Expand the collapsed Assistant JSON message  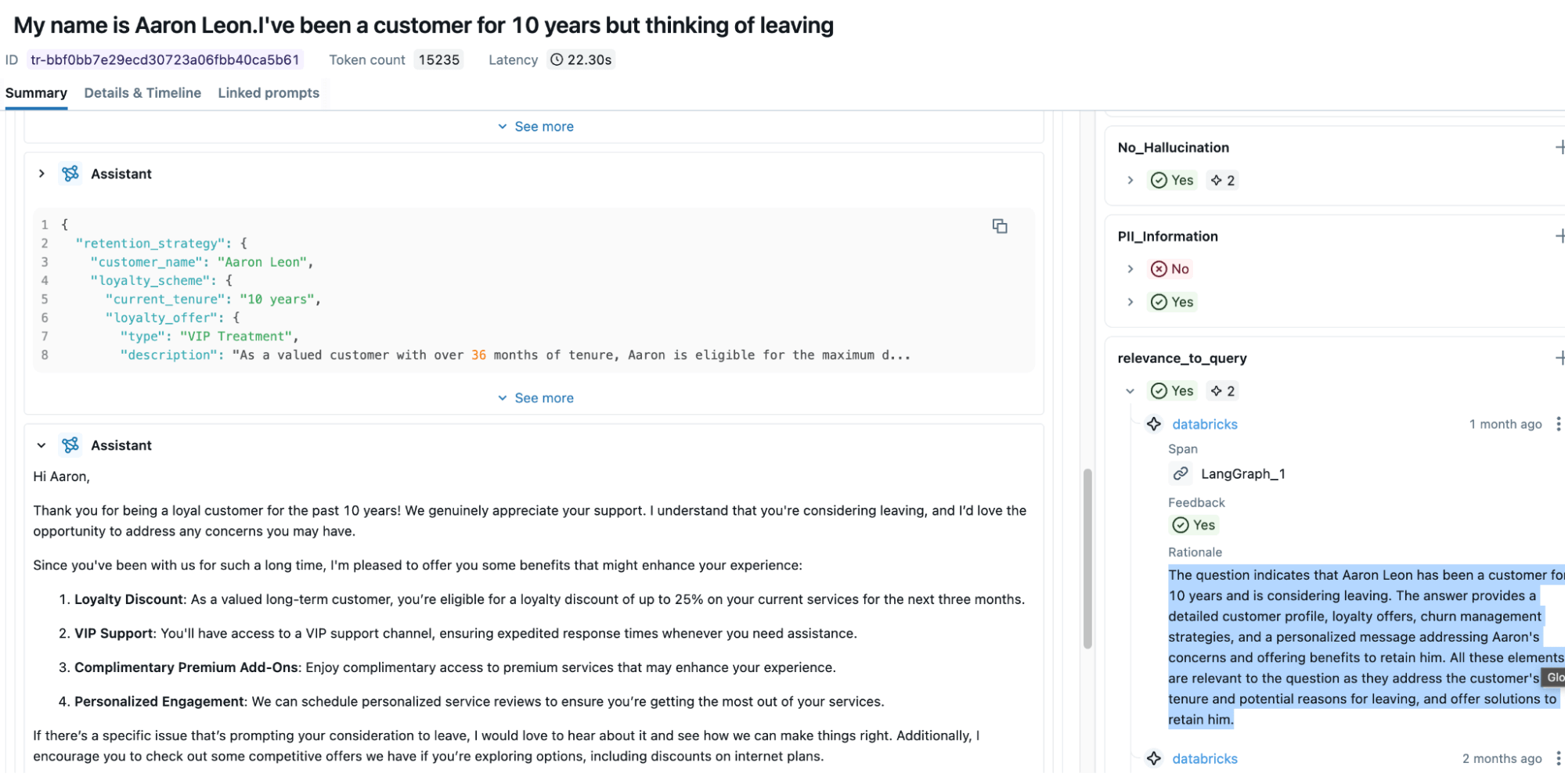tap(41, 174)
